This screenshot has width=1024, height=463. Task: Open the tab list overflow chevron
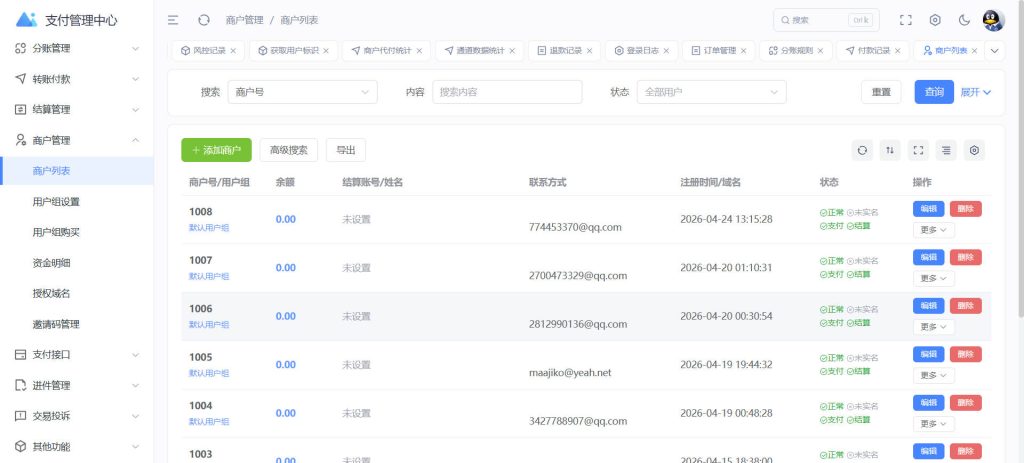[995, 51]
